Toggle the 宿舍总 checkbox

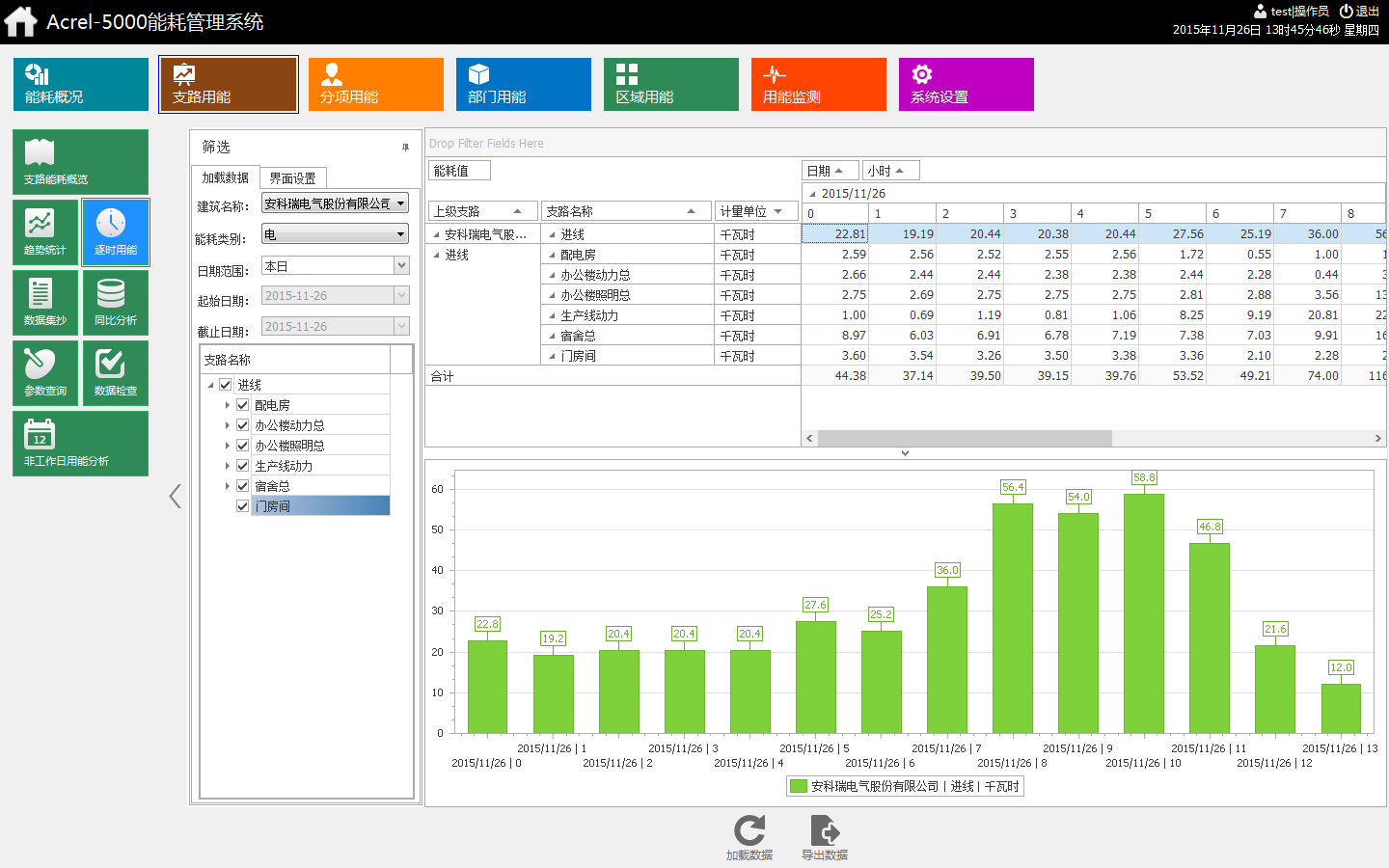click(x=243, y=486)
